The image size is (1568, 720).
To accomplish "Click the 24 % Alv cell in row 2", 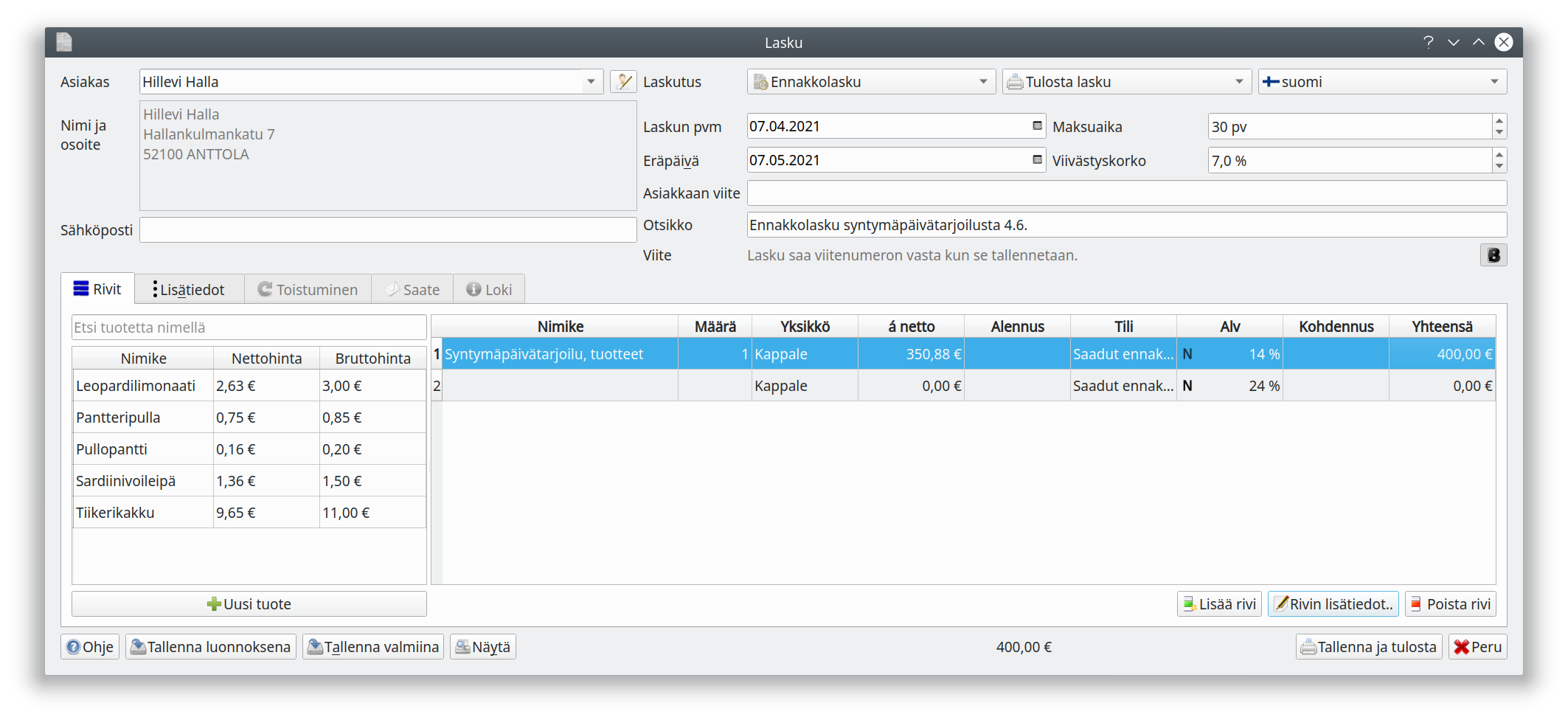I will 1229,386.
